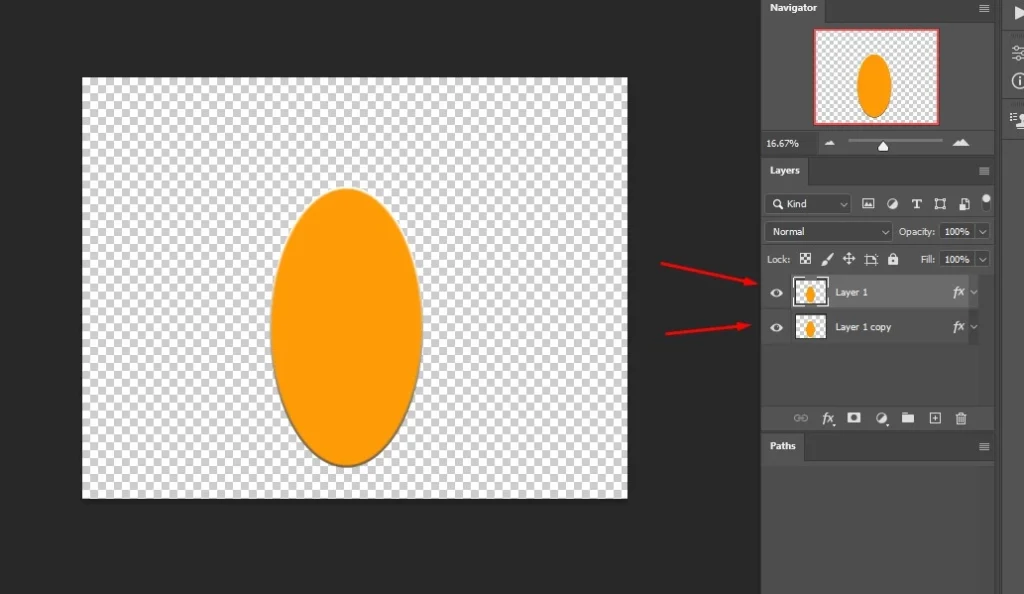Open the Opacity dropdown arrow
Image resolution: width=1024 pixels, height=594 pixels.
[x=984, y=231]
